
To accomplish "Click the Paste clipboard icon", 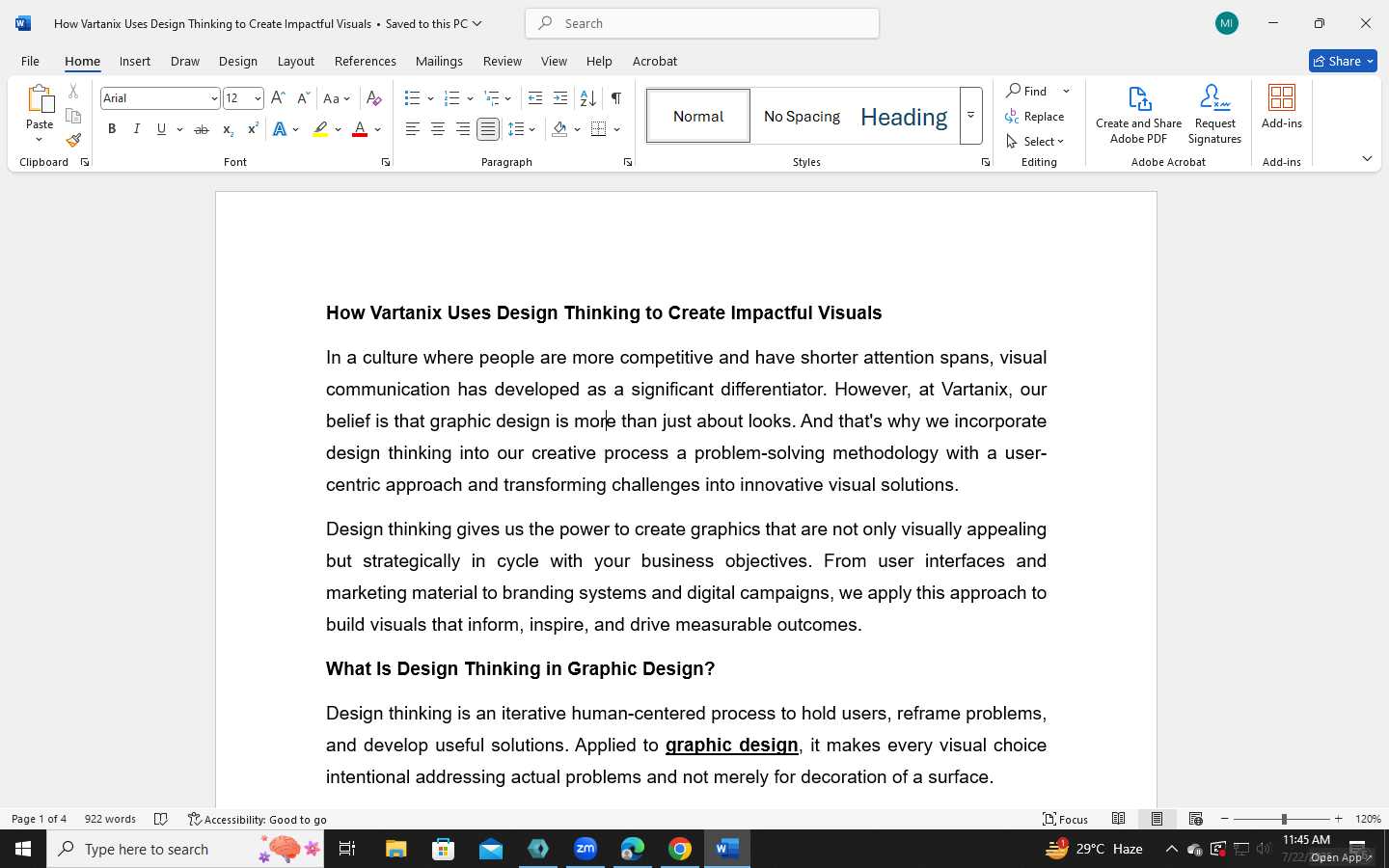I will 40,99.
